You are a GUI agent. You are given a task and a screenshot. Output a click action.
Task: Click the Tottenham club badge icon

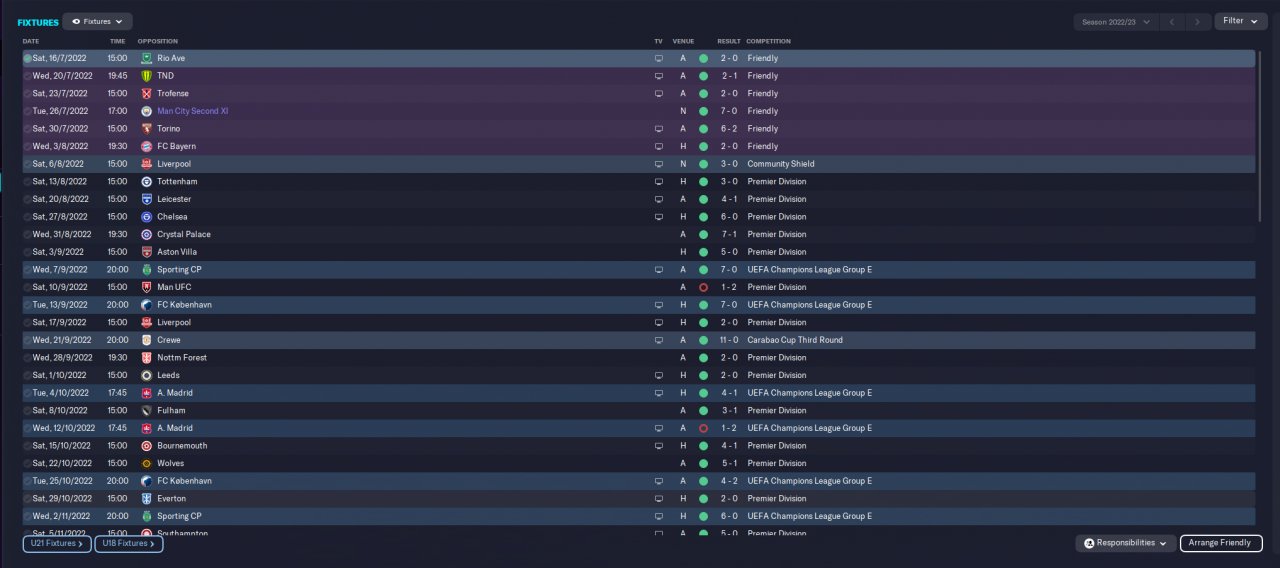pyautogui.click(x=146, y=182)
